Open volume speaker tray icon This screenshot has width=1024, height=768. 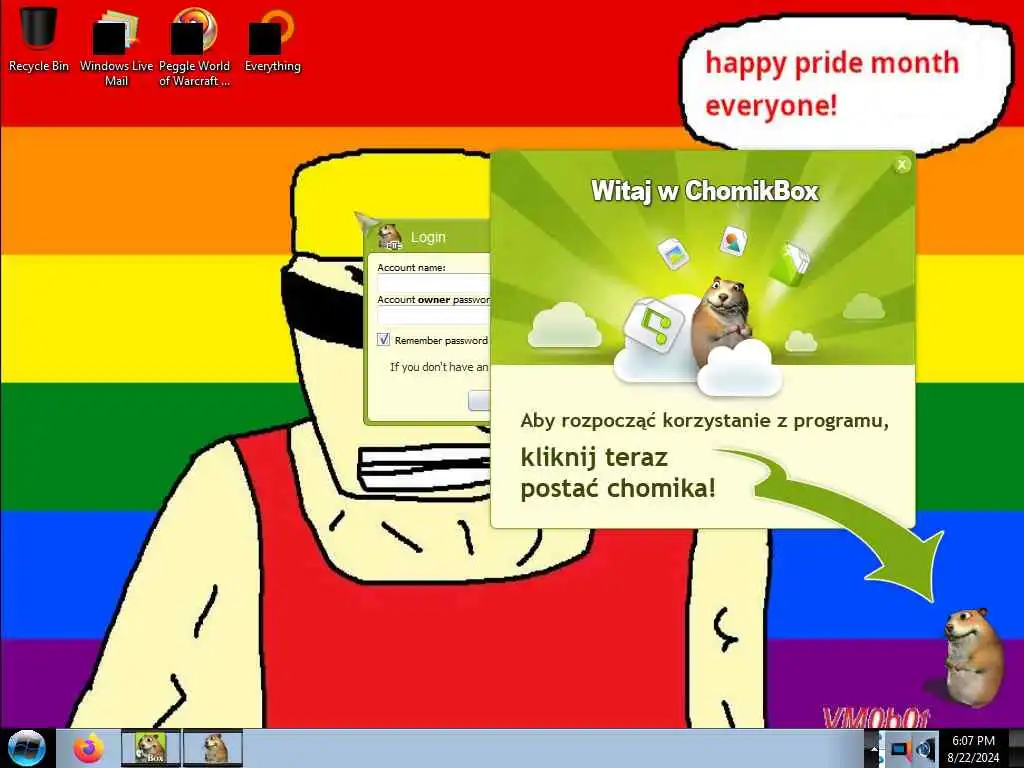925,750
